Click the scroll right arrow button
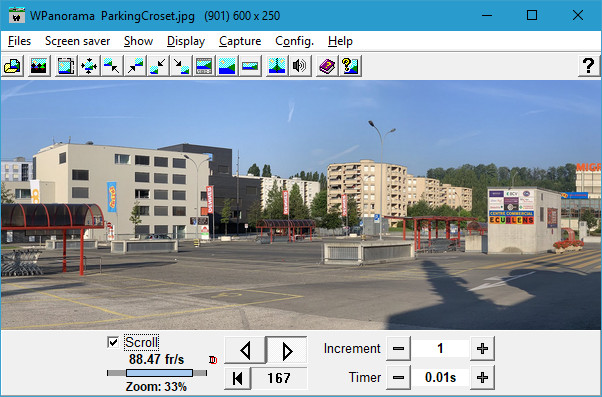The image size is (602, 397). coord(287,350)
